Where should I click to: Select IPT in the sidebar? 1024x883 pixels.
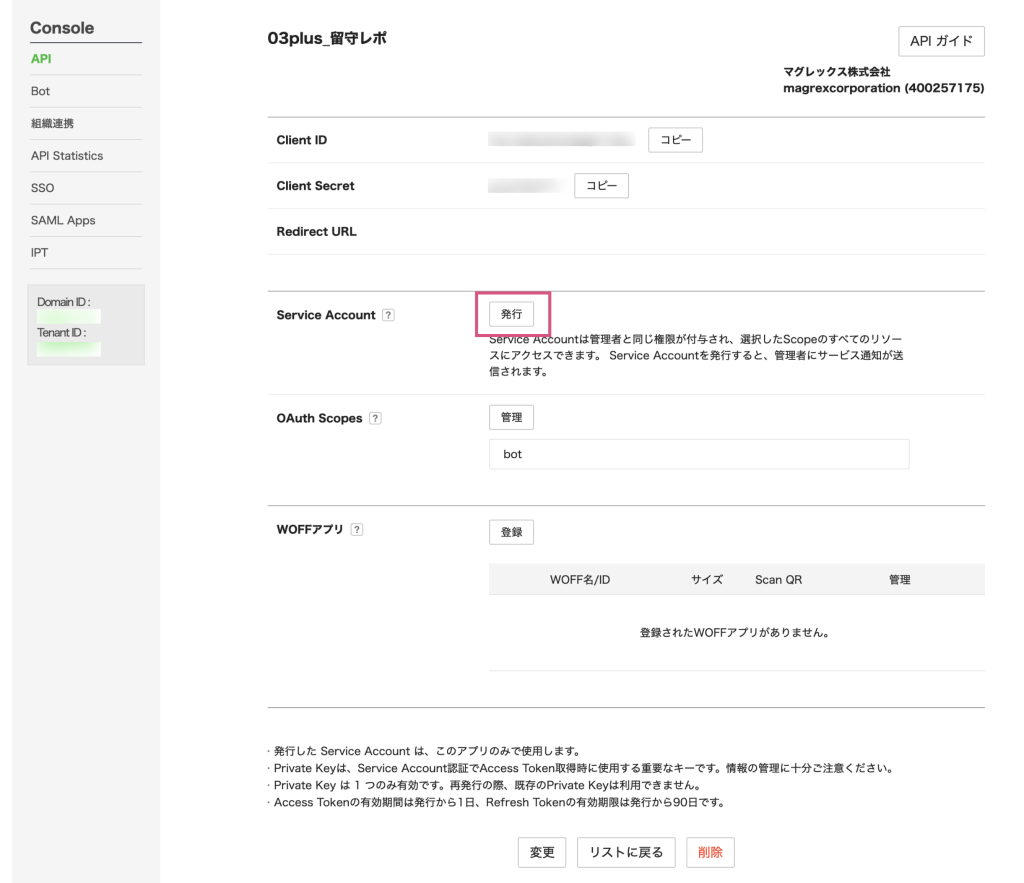pos(40,253)
